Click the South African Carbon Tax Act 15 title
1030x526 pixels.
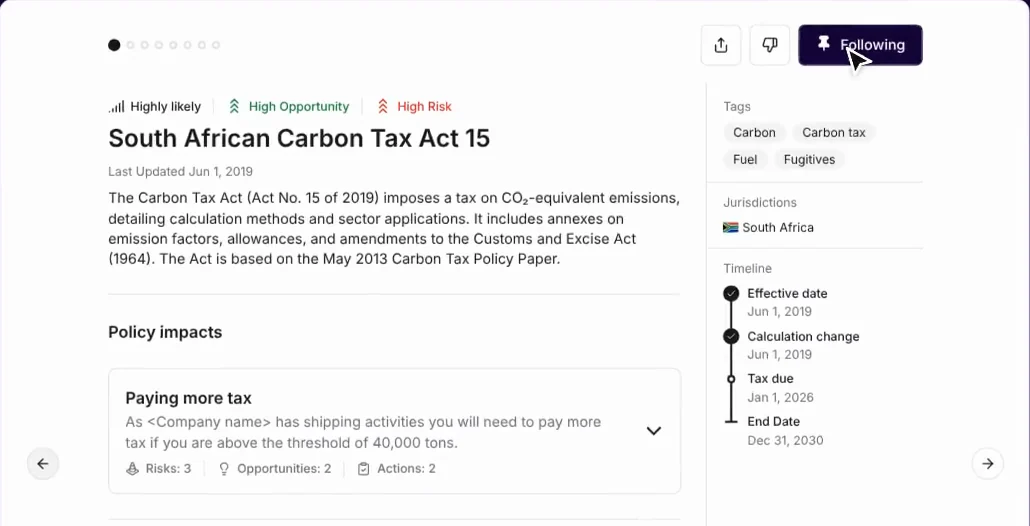[x=299, y=139]
